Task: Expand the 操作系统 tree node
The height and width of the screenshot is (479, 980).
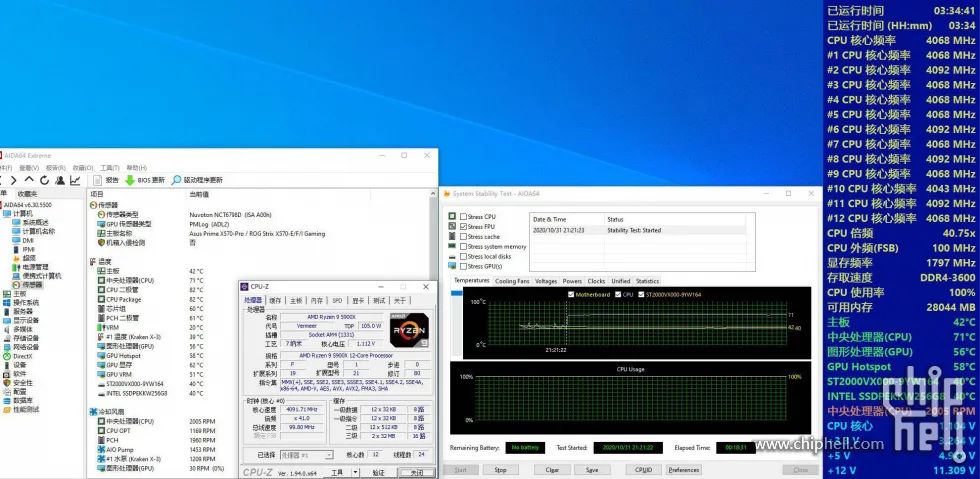Action: pos(21,303)
